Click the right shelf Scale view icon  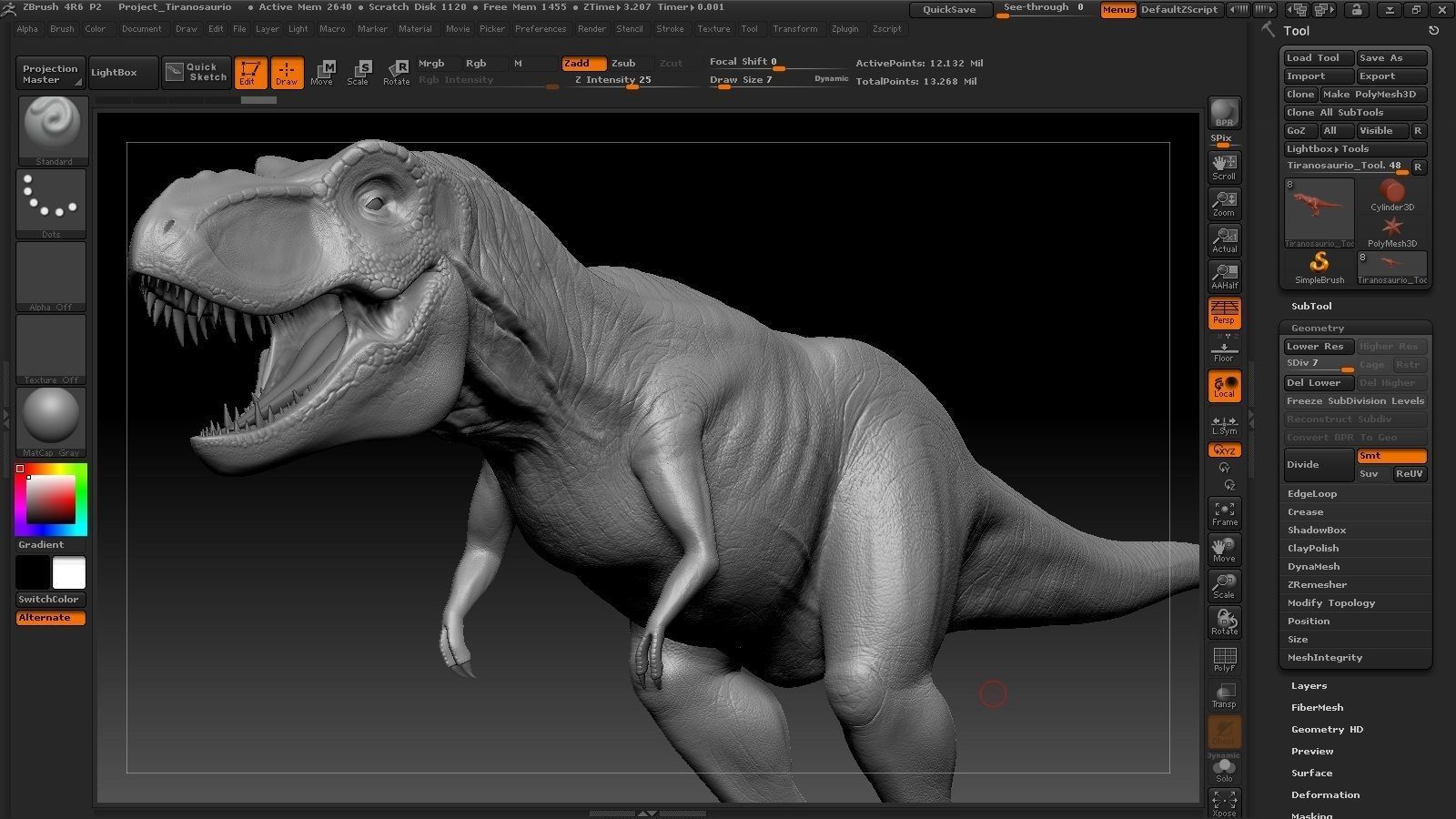pyautogui.click(x=1224, y=586)
